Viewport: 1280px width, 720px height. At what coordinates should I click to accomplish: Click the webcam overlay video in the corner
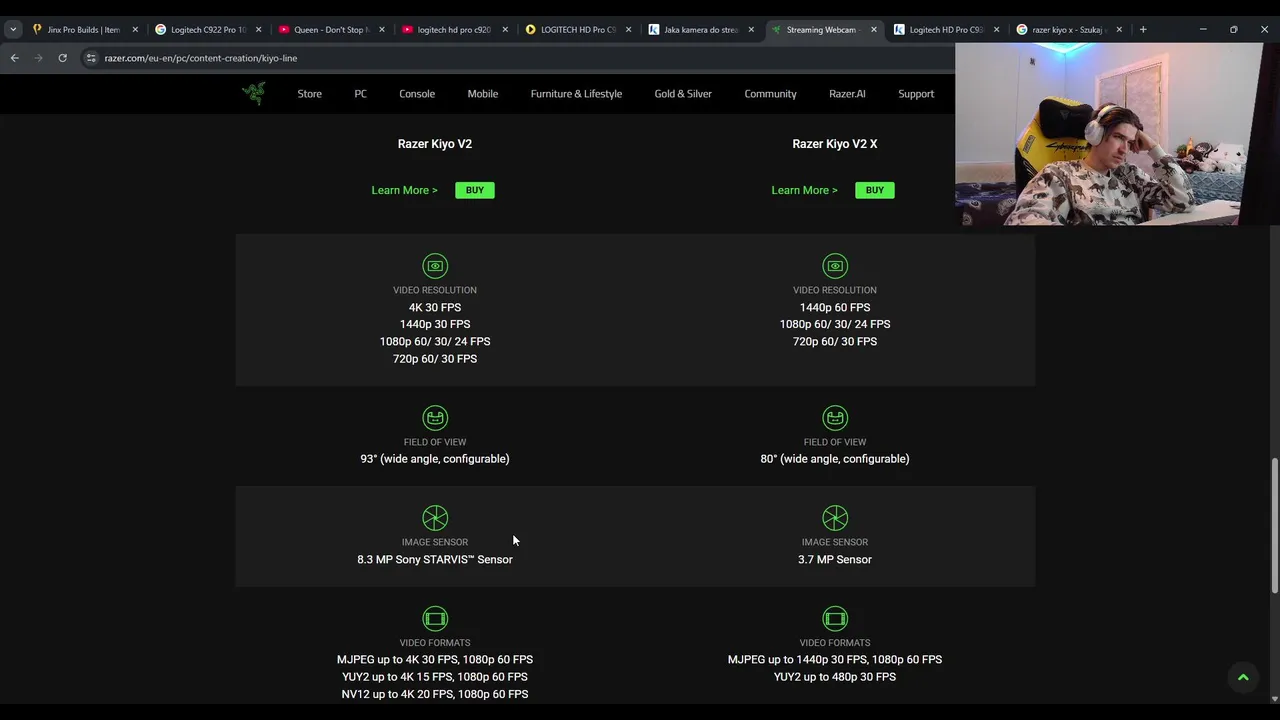(x=1108, y=133)
